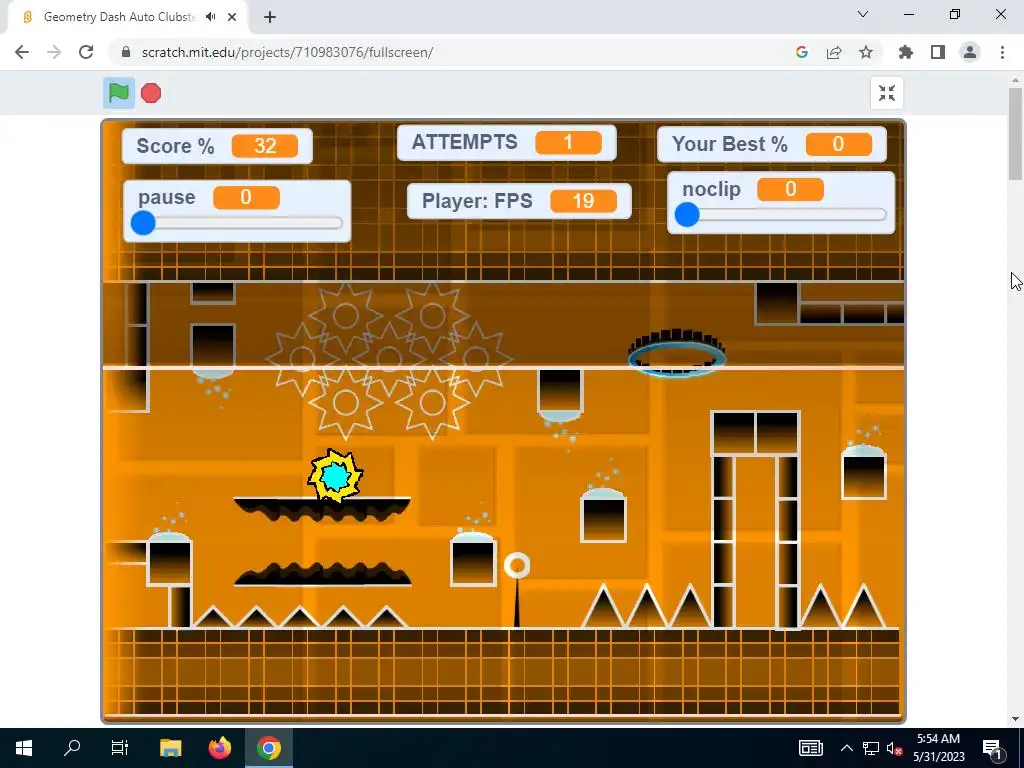The height and width of the screenshot is (768, 1024).
Task: Bookmark this page with the star icon
Action: pyautogui.click(x=866, y=52)
